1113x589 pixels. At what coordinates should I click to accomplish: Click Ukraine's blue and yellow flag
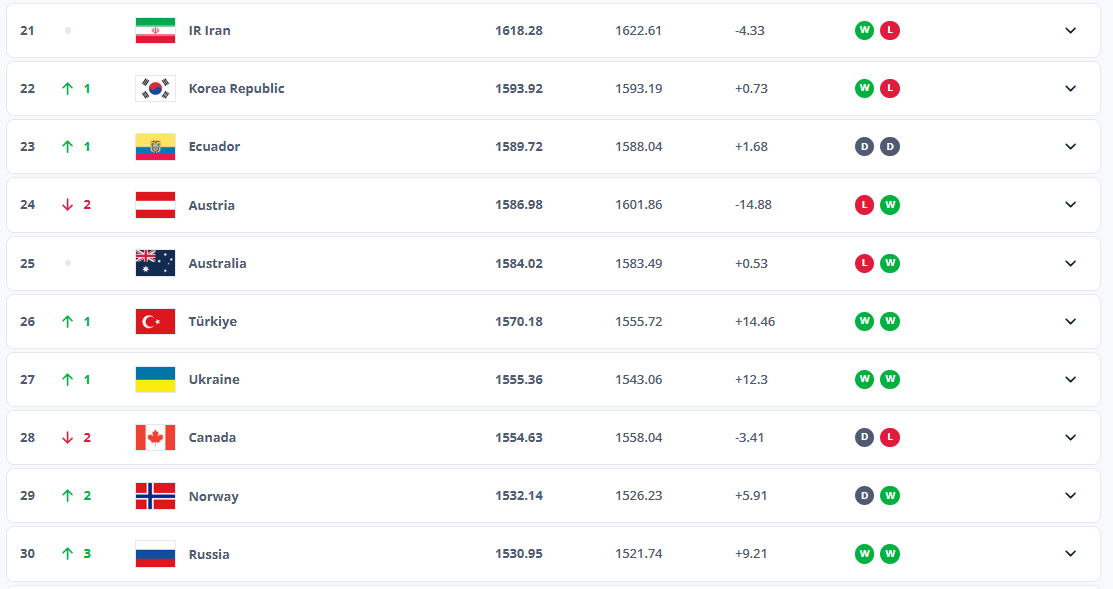tap(155, 379)
